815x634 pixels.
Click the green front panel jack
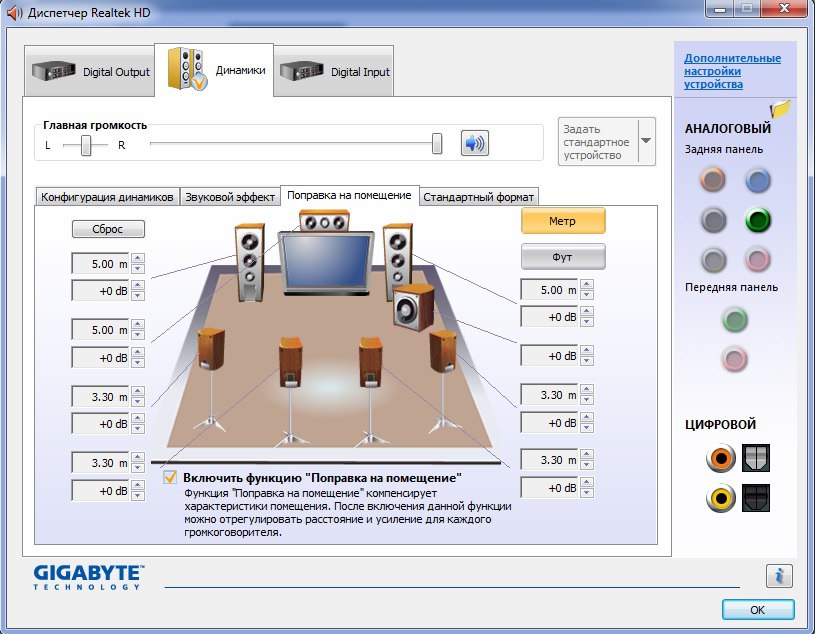click(x=735, y=320)
